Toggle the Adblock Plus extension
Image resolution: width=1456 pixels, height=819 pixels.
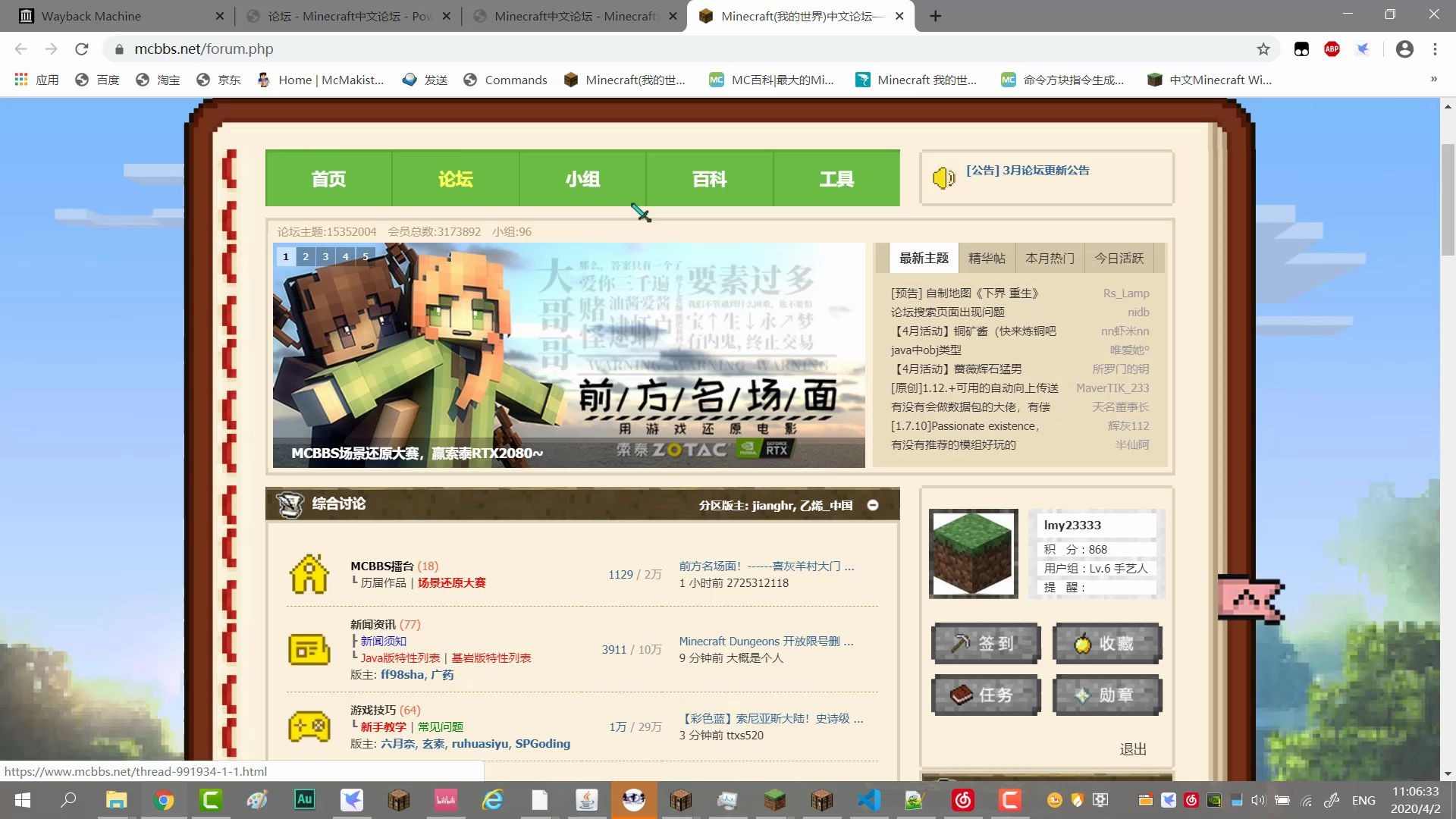(x=1332, y=49)
